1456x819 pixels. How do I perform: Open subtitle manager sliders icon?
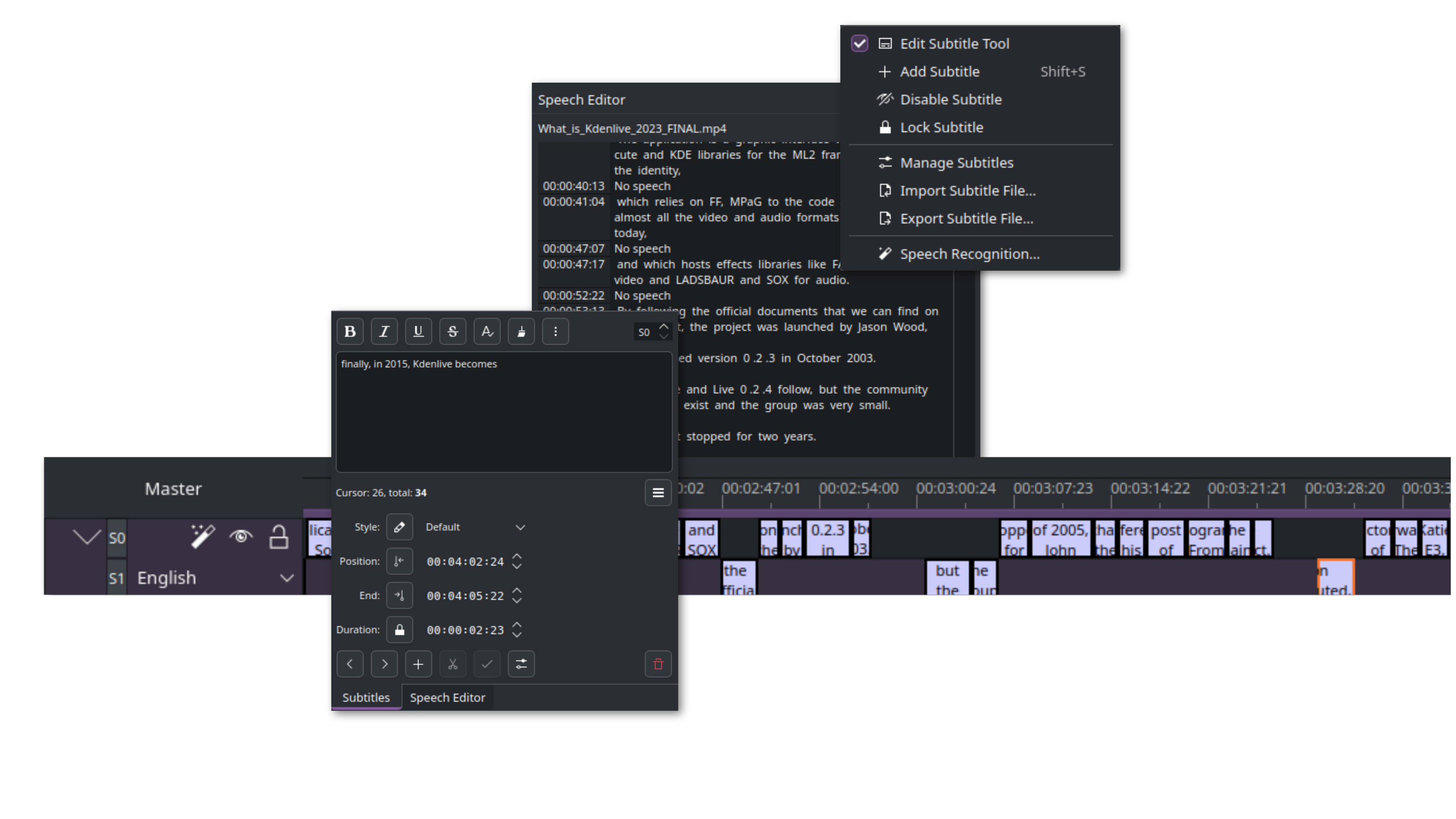pos(521,664)
